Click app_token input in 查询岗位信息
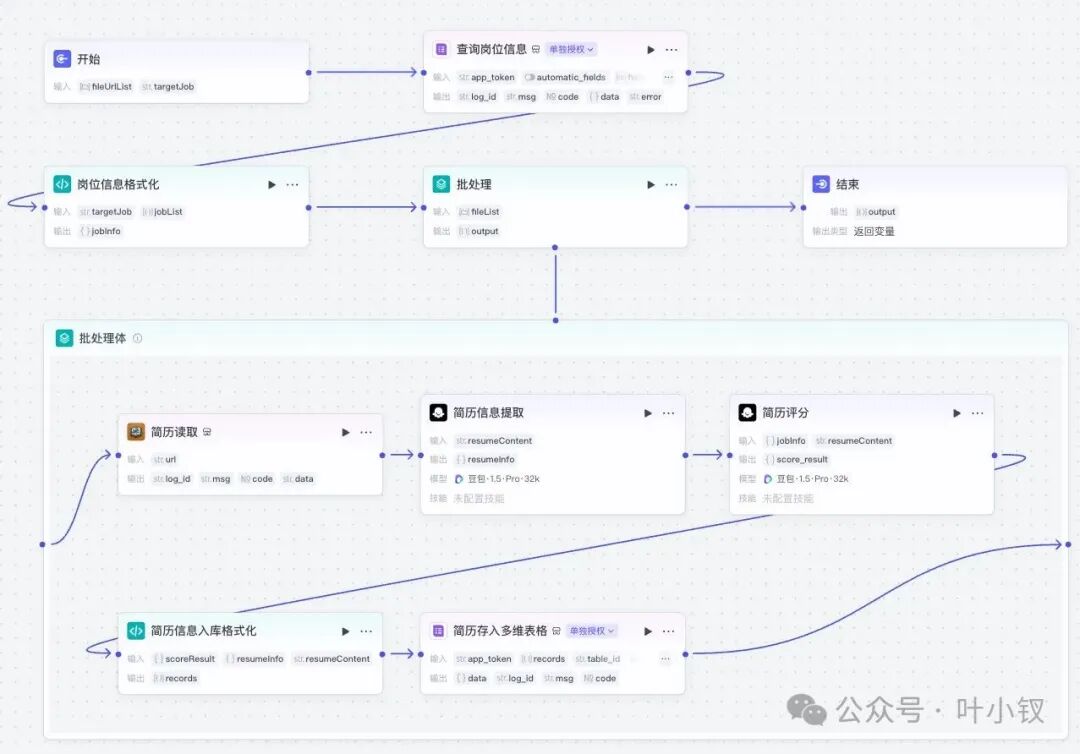The image size is (1080, 754). 486,77
